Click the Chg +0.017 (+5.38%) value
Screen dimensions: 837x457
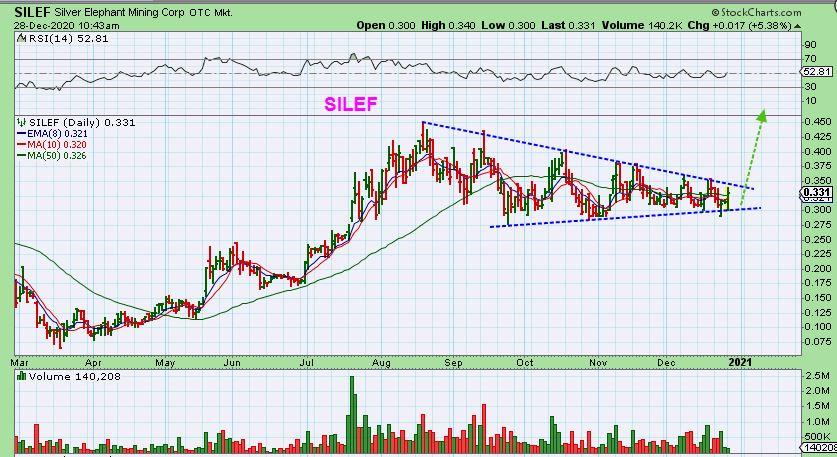click(x=739, y=25)
